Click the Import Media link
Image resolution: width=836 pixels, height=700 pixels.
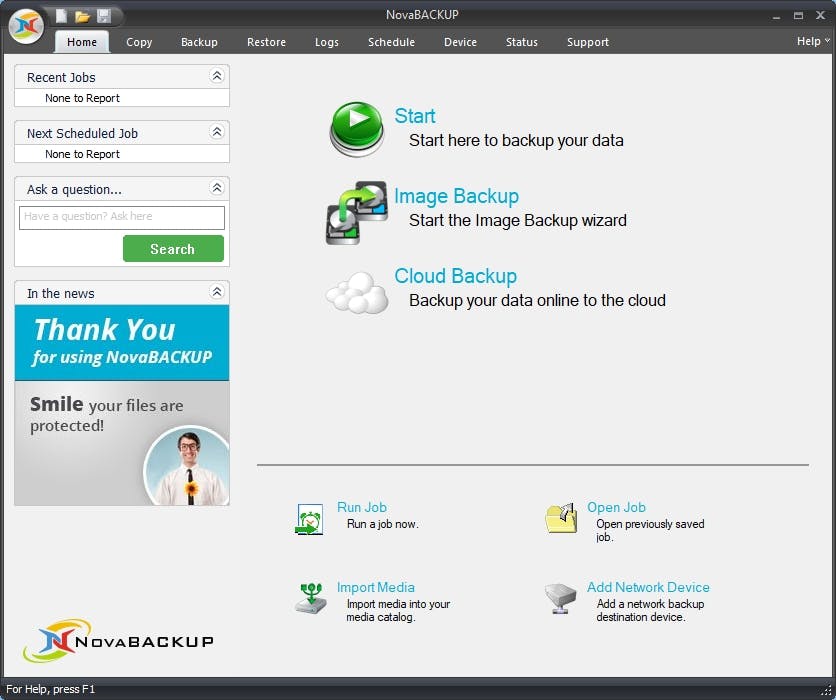(x=376, y=587)
